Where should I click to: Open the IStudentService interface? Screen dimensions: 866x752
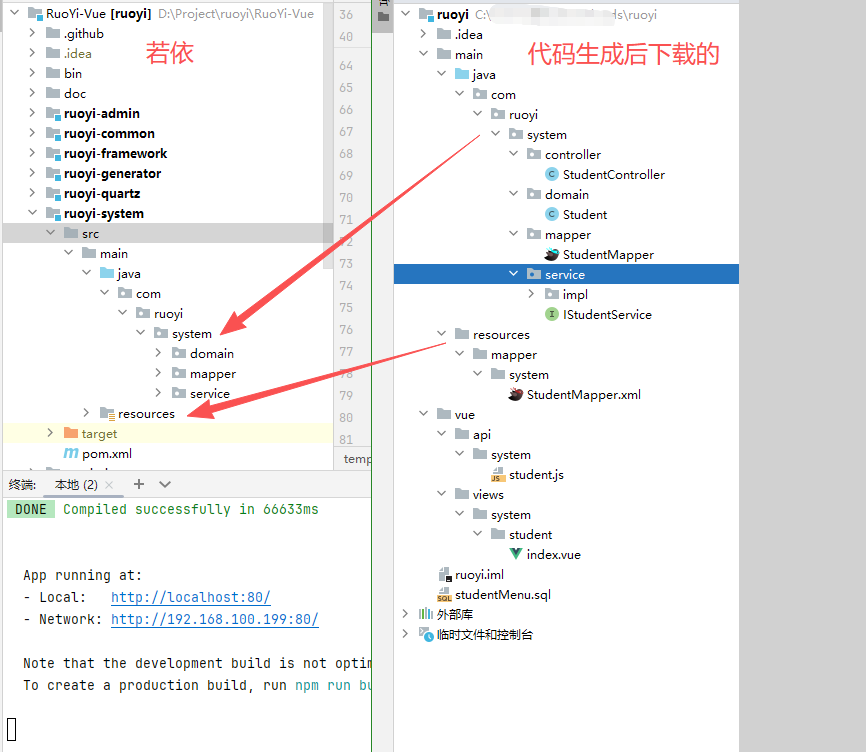click(606, 314)
